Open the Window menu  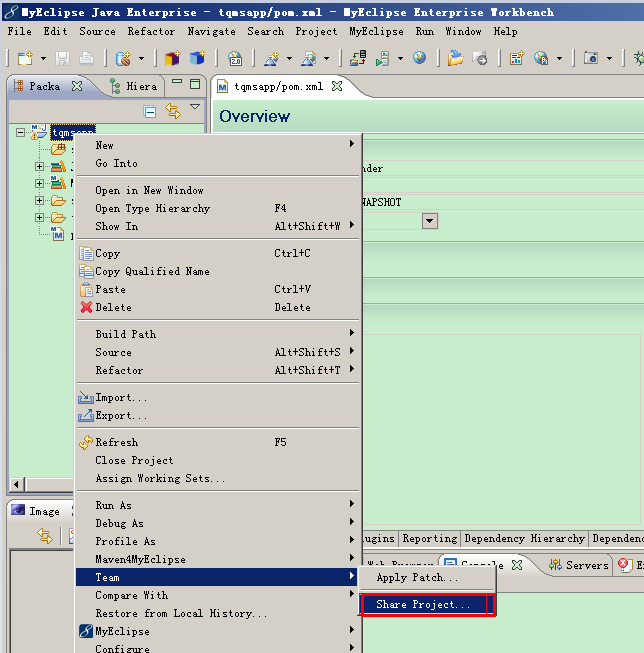pos(463,32)
